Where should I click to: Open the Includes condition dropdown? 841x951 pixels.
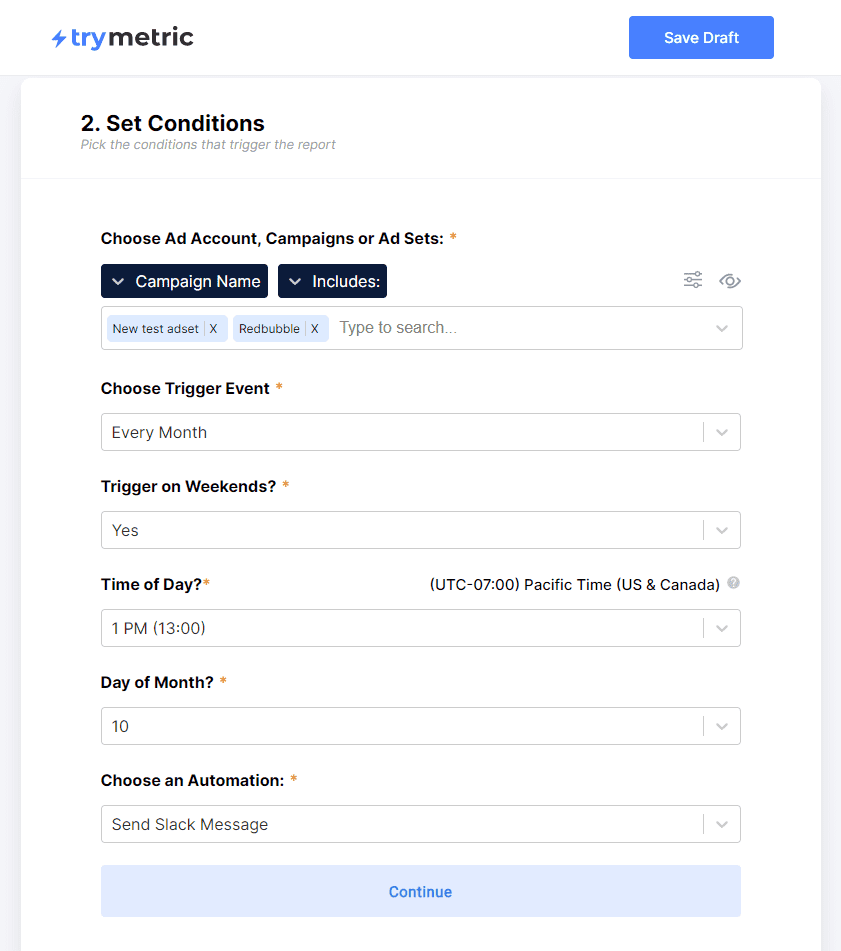(332, 281)
